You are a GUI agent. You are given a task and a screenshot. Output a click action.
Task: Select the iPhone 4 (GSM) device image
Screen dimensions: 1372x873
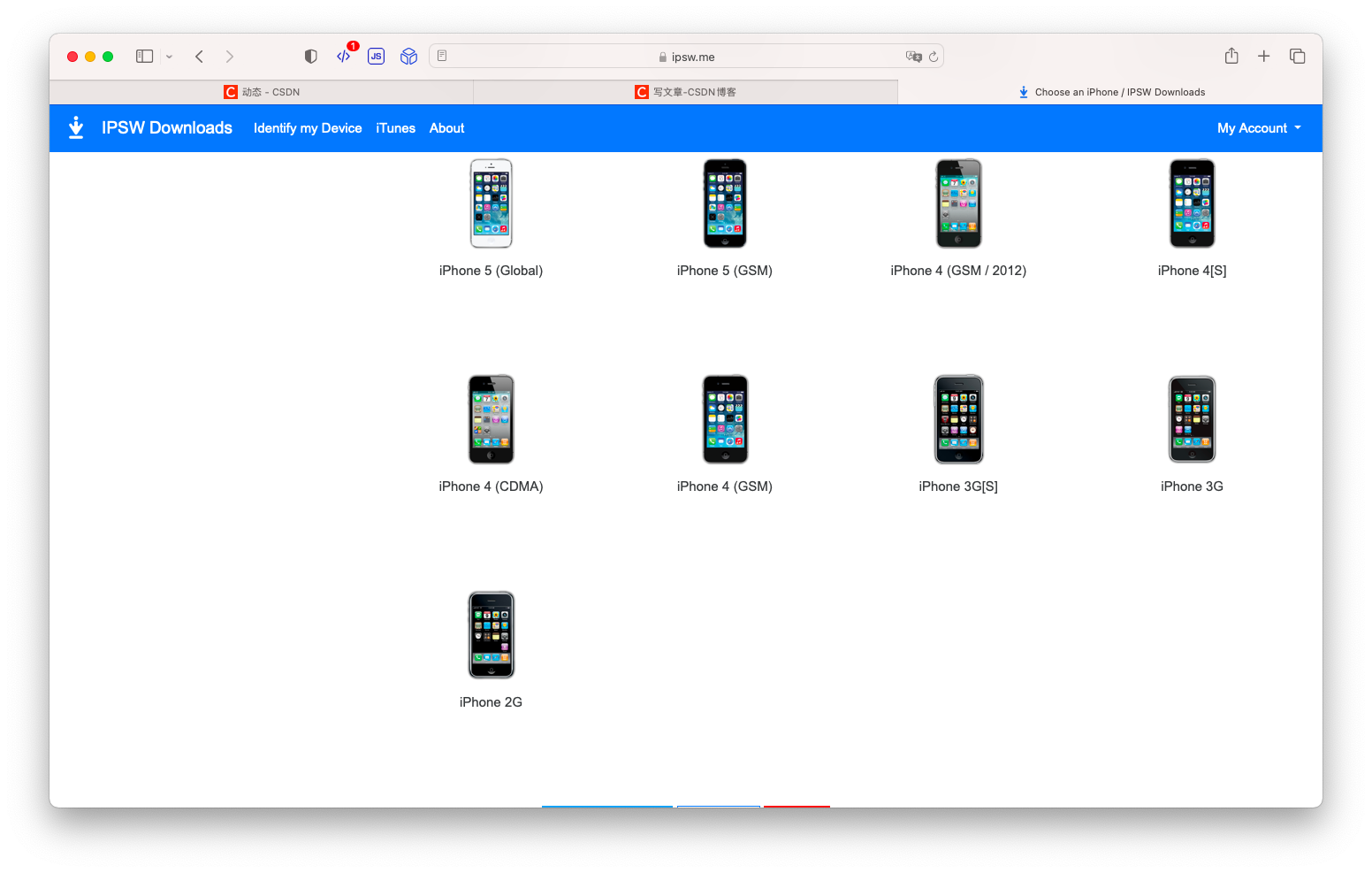725,419
